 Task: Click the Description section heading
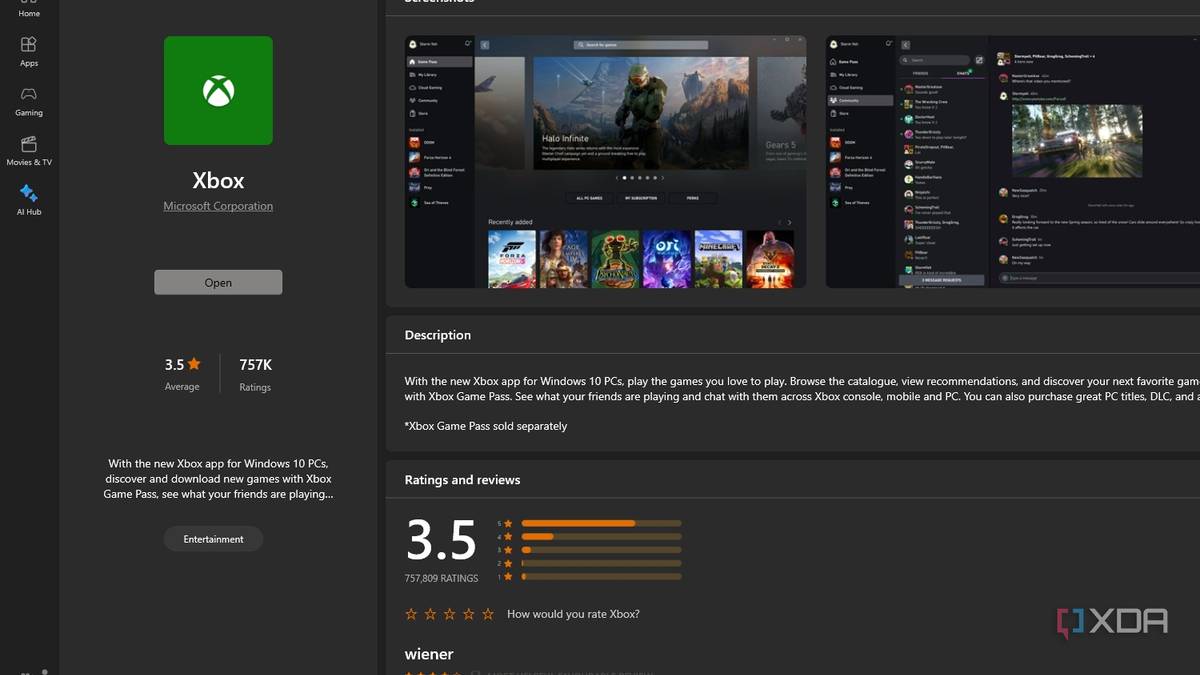point(437,335)
